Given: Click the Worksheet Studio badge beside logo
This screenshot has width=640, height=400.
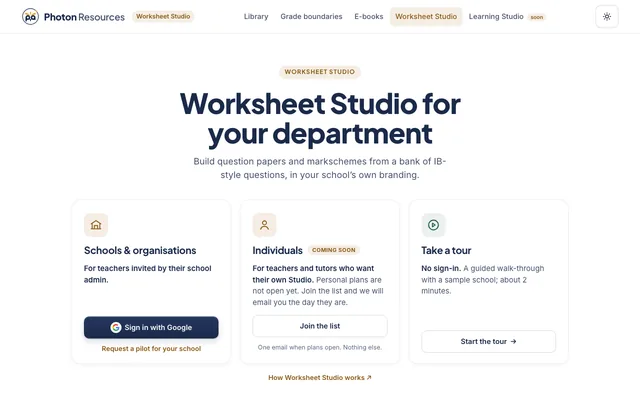Looking at the screenshot, I should pyautogui.click(x=163, y=16).
